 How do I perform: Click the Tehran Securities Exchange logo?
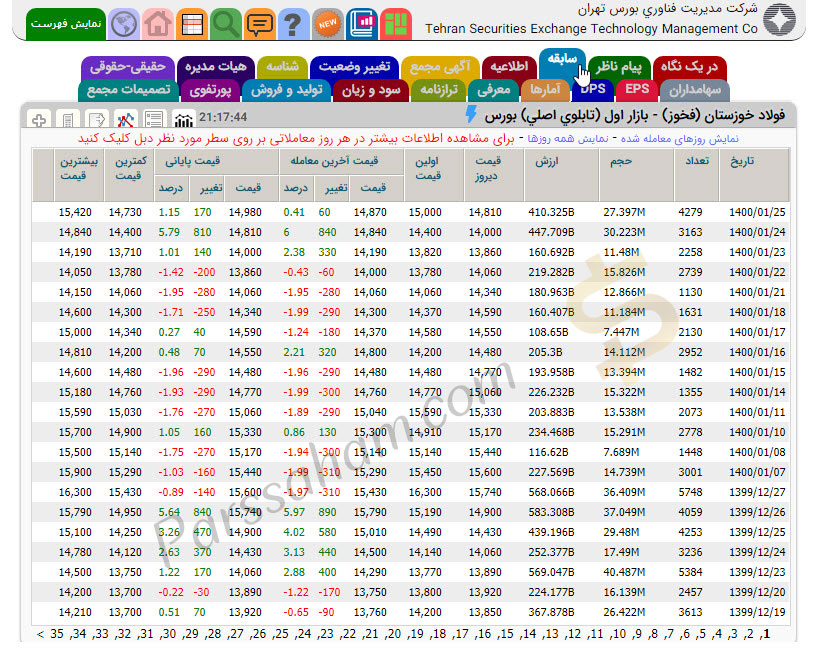[x=779, y=20]
